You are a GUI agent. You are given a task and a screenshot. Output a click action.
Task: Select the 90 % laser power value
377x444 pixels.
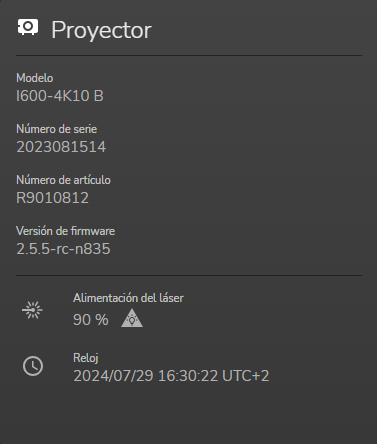91,320
